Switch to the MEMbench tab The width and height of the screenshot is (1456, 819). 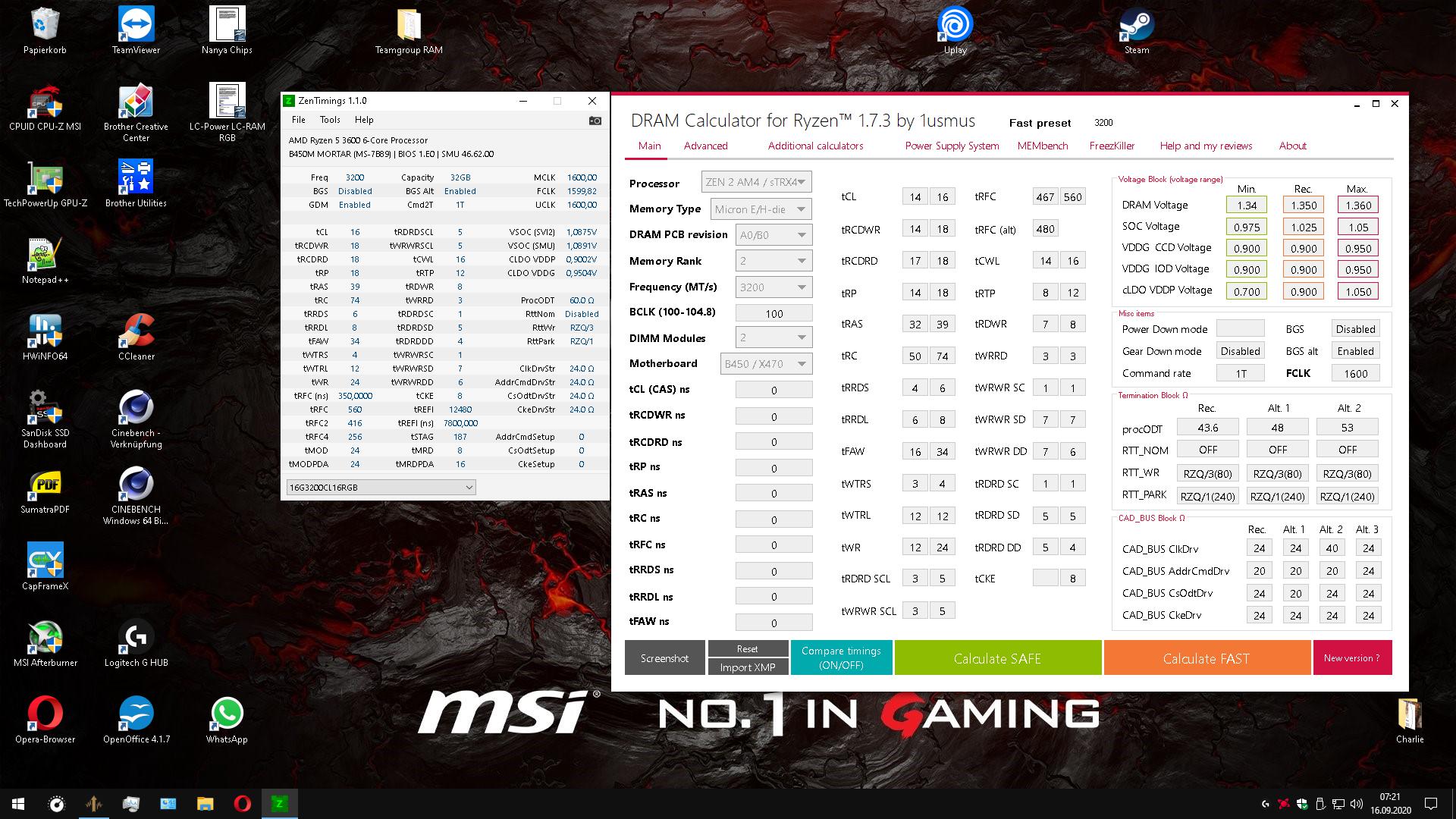[x=1042, y=146]
